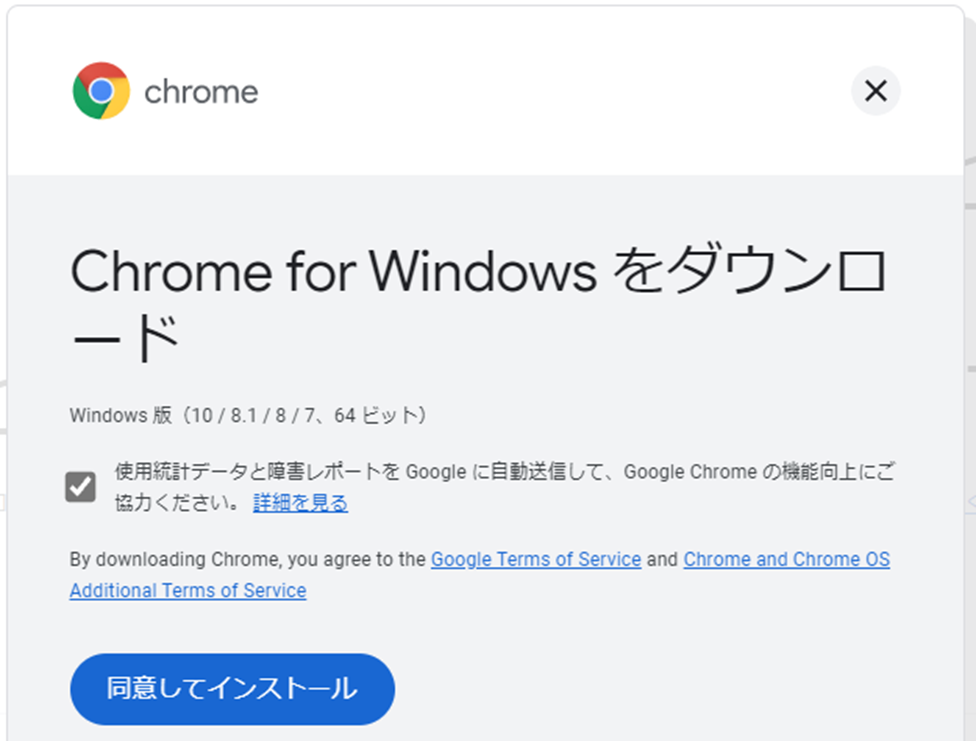Viewport: 976px width, 741px height.
Task: Click the By downloading Chrome agreement text
Action: [248, 559]
